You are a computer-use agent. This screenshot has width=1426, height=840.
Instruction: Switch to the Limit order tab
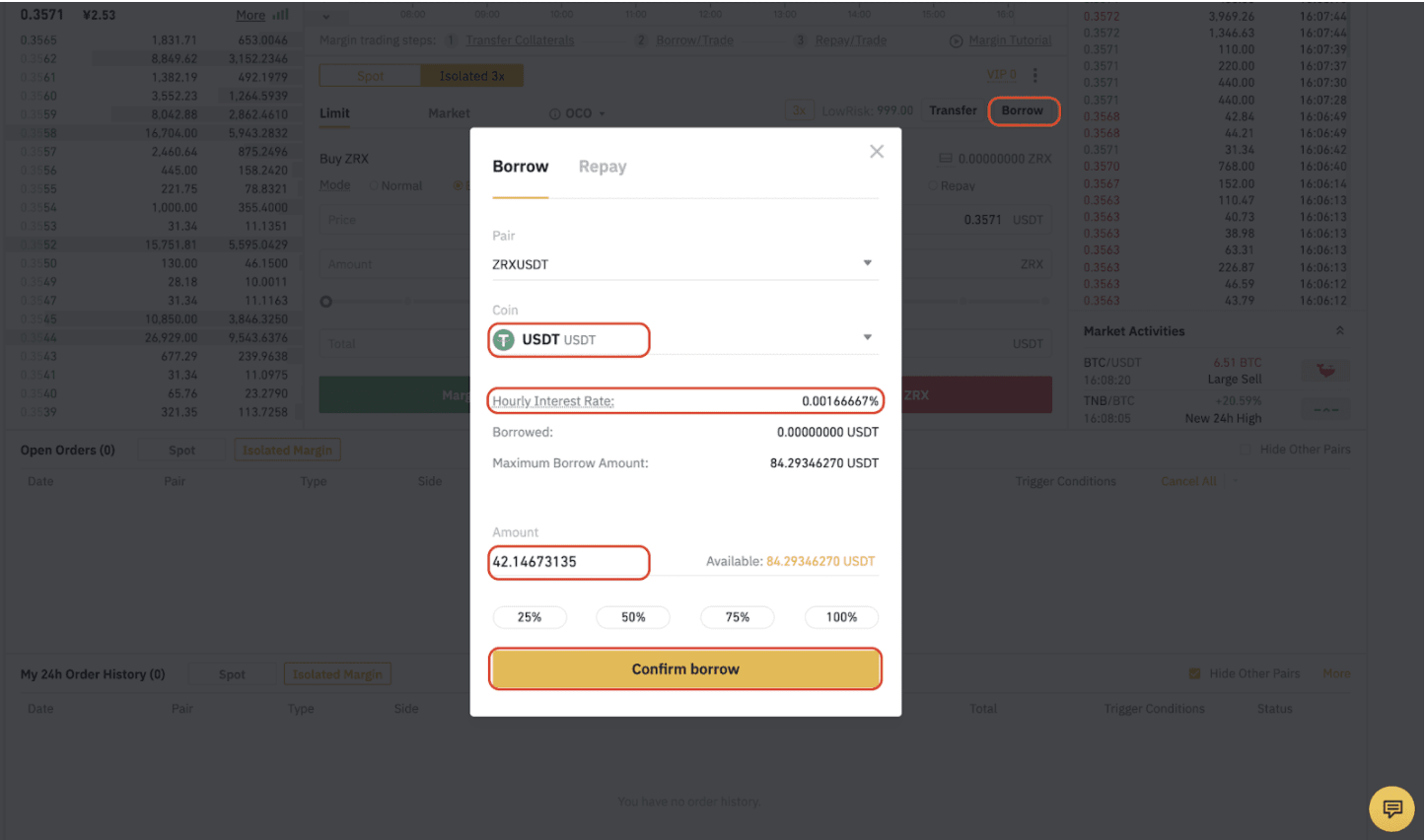pos(334,113)
